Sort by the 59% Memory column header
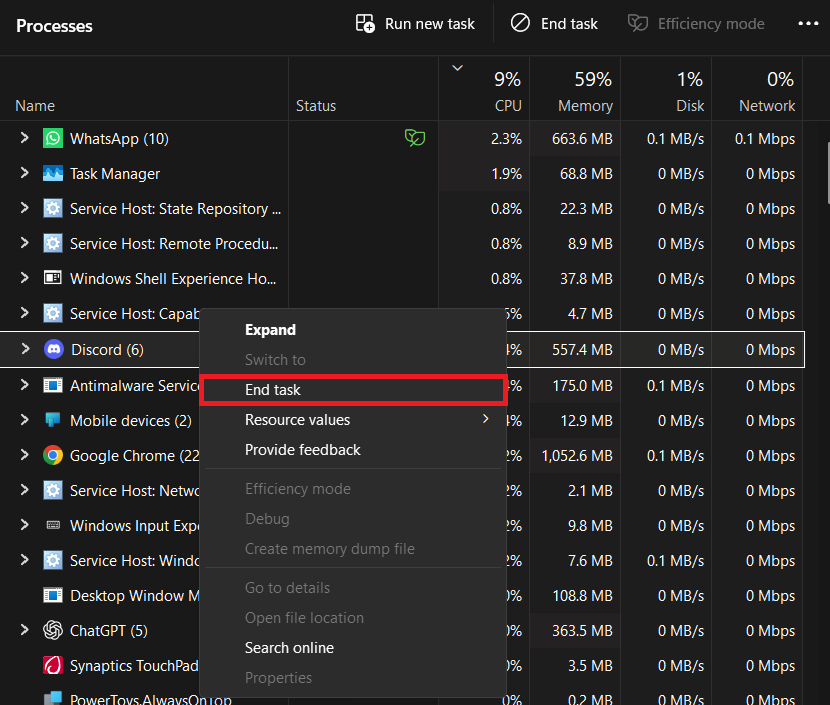This screenshot has width=830, height=705. 575,89
